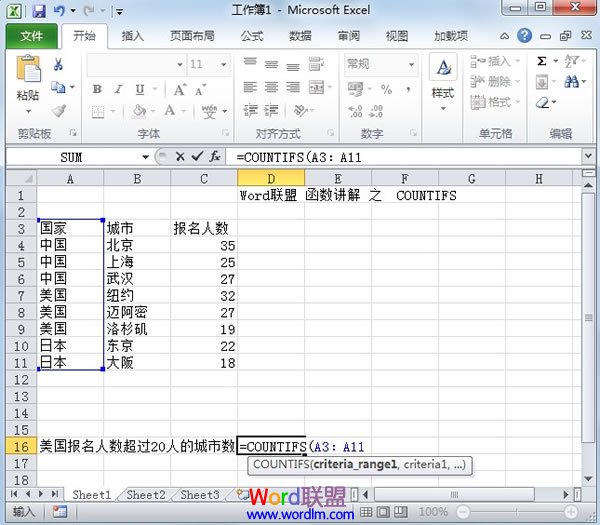Select cell C7 containing 32

point(203,295)
